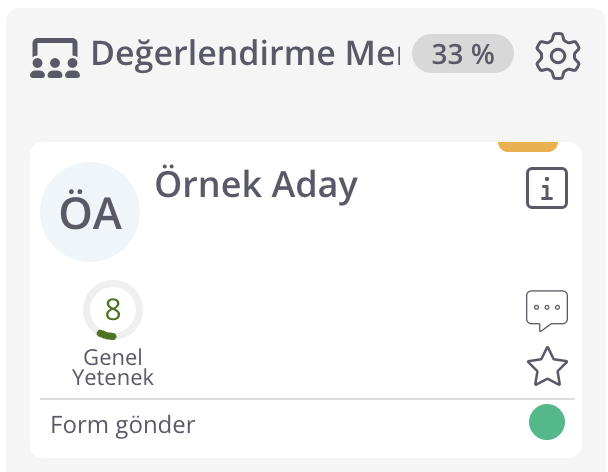Toggle the star favorite for Örnek Aday

(x=547, y=366)
